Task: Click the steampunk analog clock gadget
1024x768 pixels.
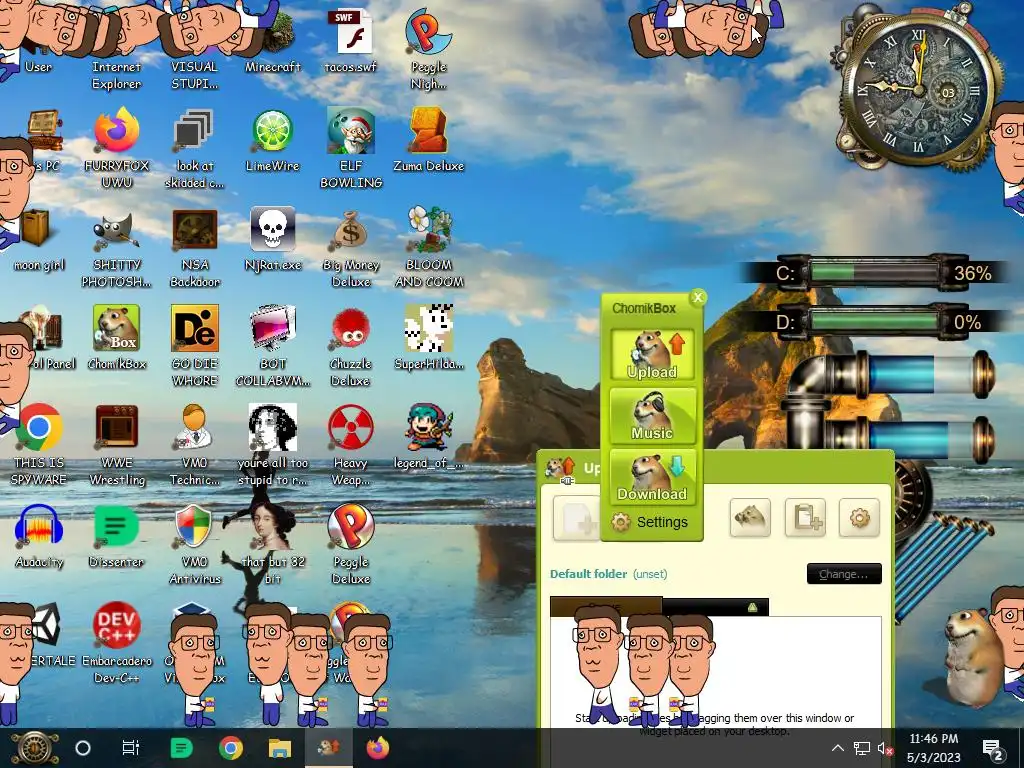Action: coord(918,90)
